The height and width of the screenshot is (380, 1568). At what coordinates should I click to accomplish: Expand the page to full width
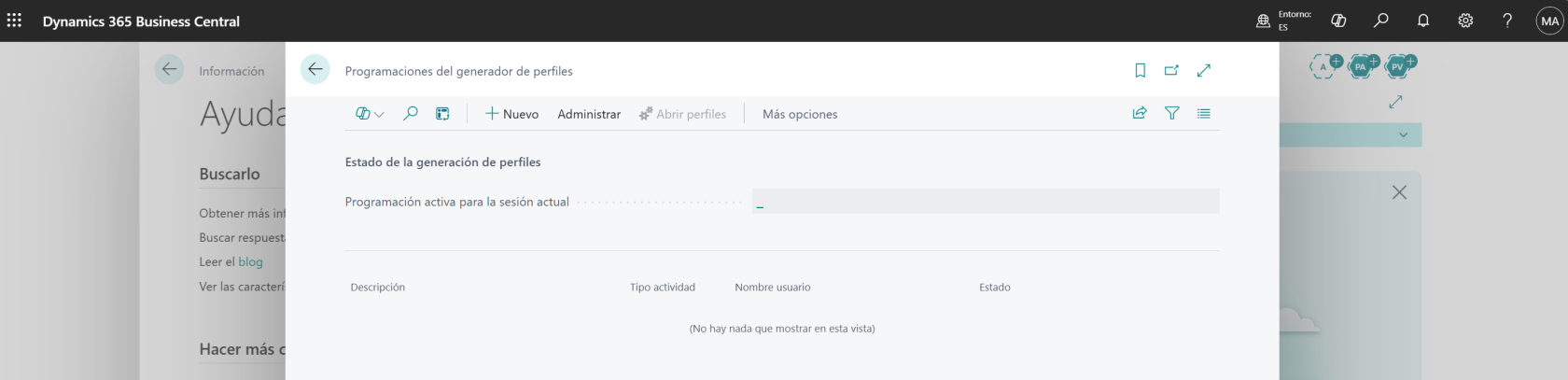coord(1204,70)
